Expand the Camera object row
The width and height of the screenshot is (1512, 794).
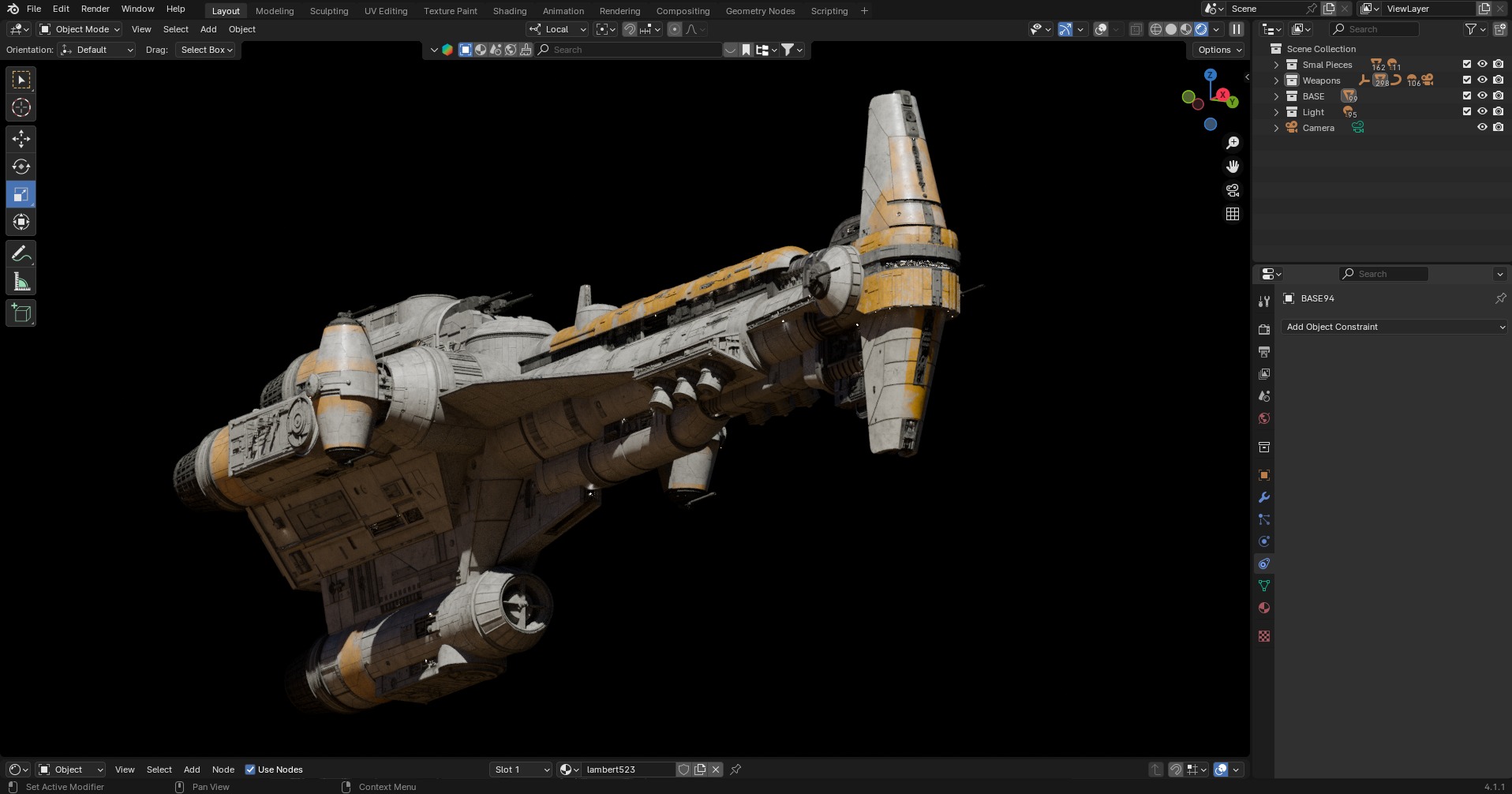(1276, 128)
